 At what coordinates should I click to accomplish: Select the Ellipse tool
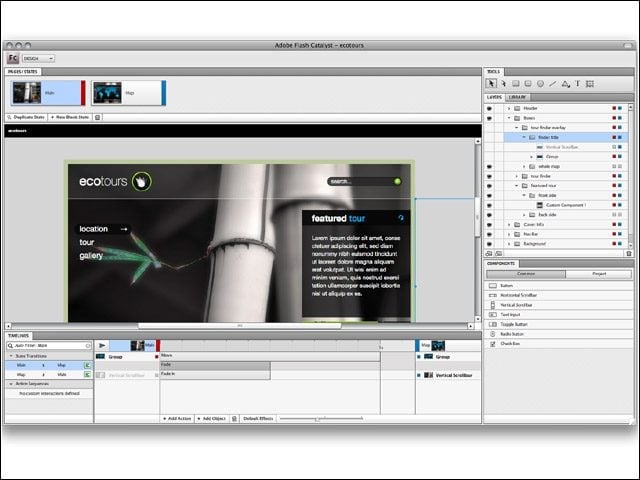click(540, 84)
